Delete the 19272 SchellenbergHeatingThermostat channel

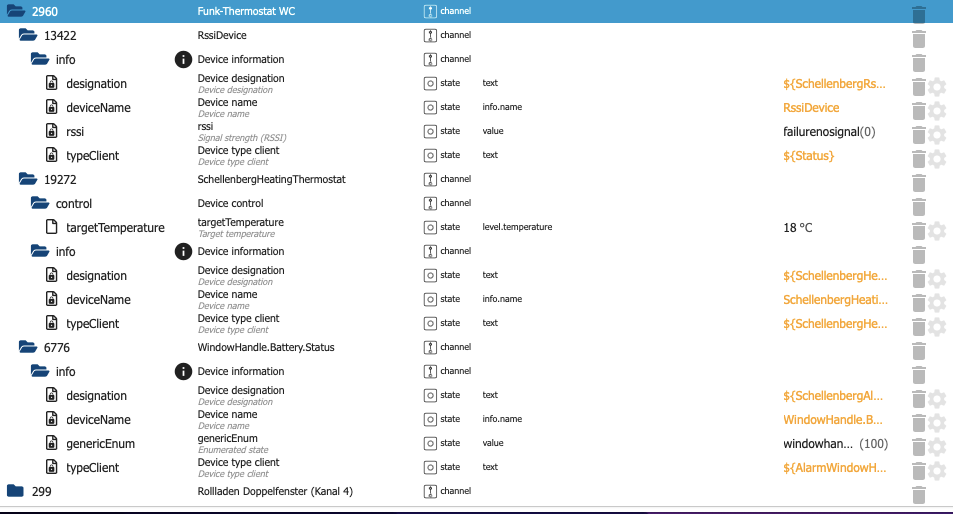(x=918, y=183)
